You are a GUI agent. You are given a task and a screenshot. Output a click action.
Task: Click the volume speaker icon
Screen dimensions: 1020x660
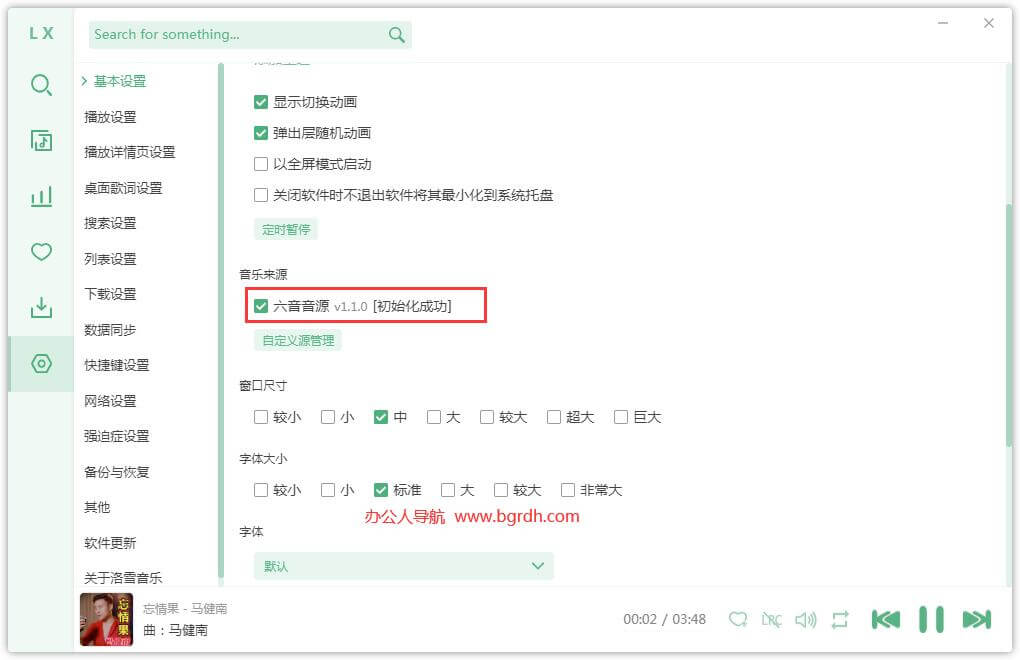tap(805, 620)
